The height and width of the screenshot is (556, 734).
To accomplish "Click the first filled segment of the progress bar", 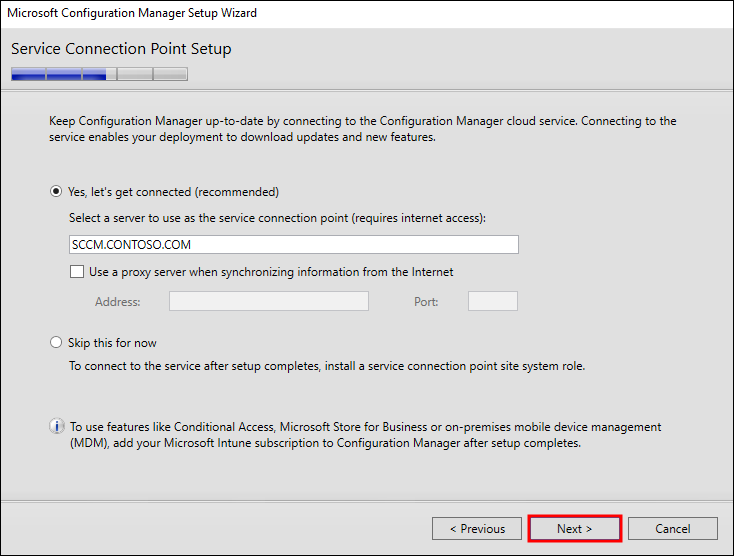I will pyautogui.click(x=28, y=74).
